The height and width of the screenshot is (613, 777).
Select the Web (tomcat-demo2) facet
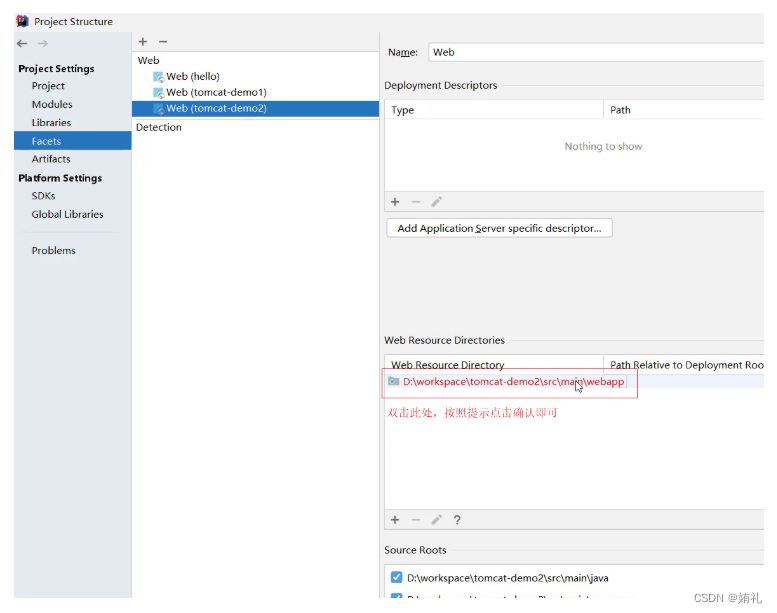click(255, 109)
